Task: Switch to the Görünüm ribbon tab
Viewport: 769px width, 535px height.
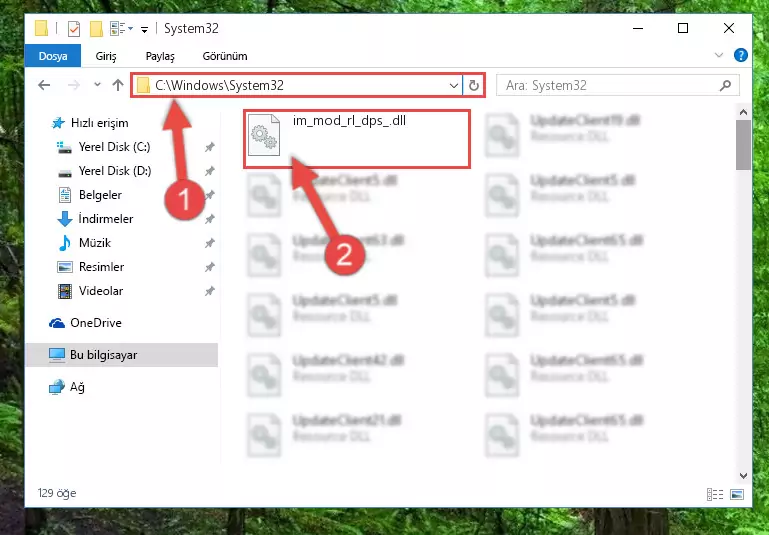Action: [225, 56]
